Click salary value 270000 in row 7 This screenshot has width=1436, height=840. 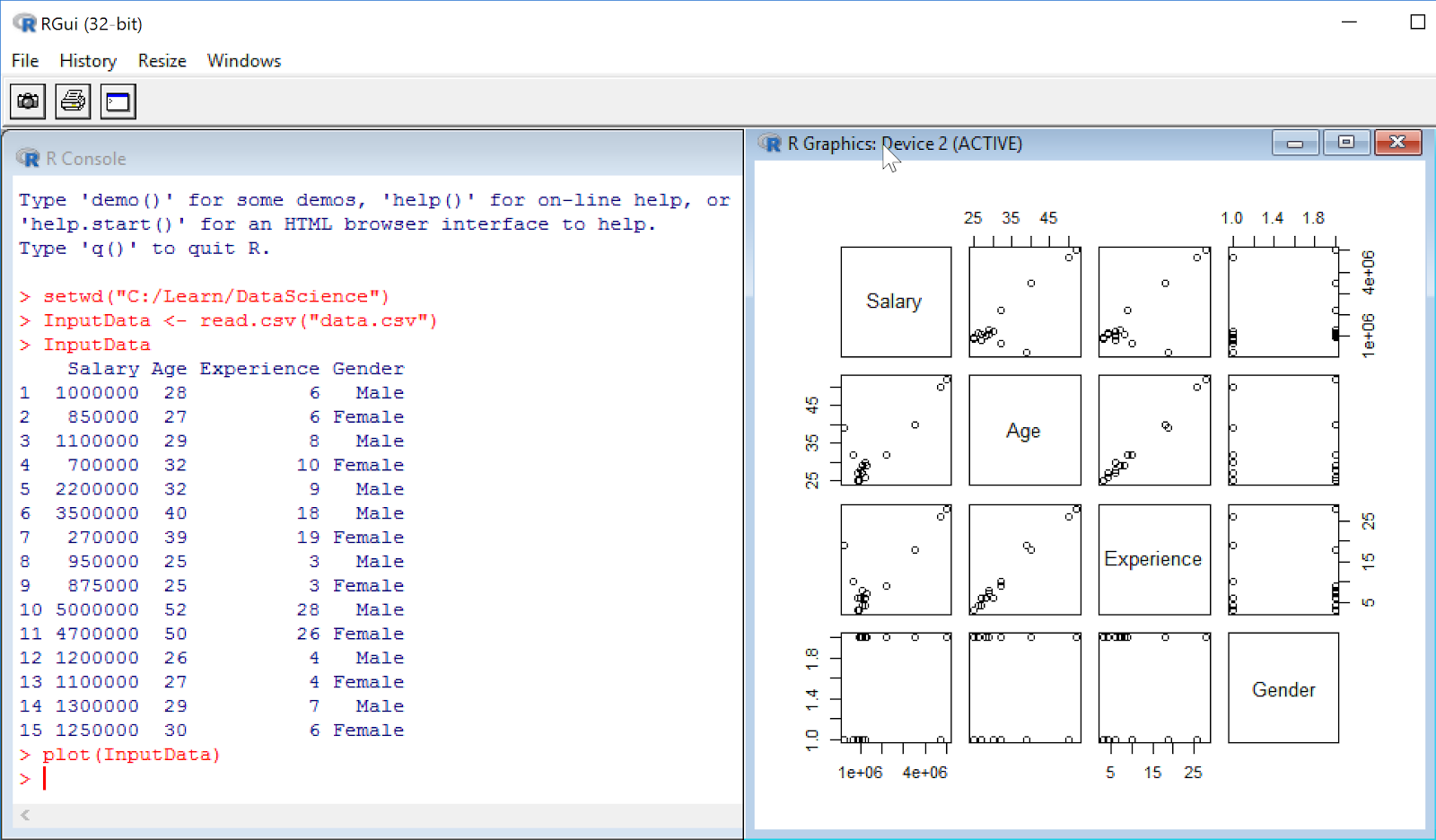click(103, 538)
